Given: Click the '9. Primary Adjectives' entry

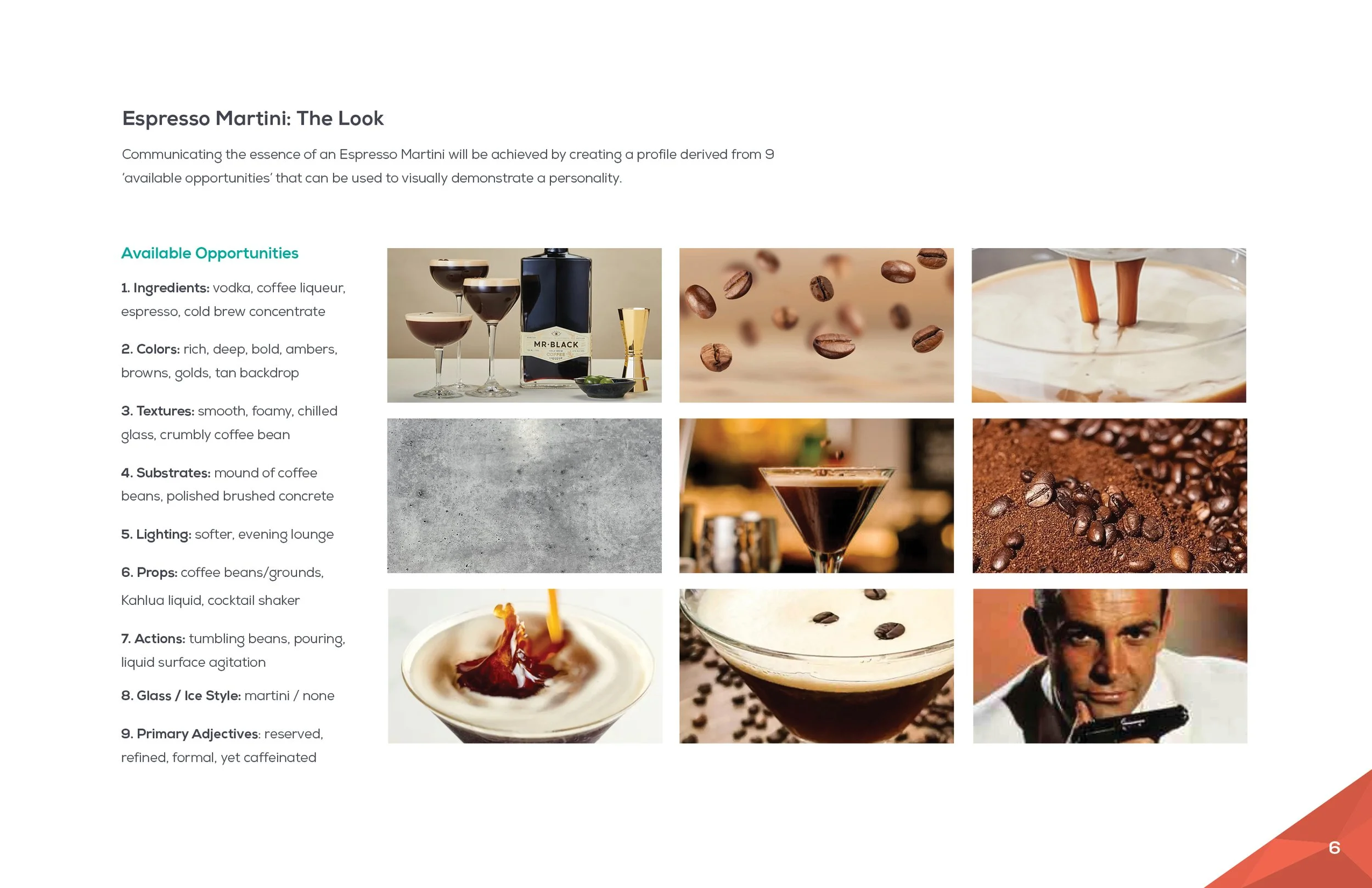Looking at the screenshot, I should pyautogui.click(x=222, y=745).
